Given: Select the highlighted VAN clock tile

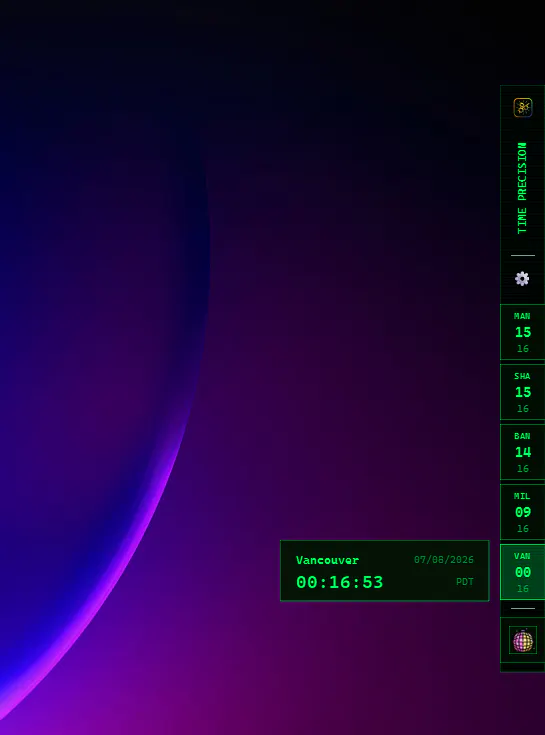Looking at the screenshot, I should click(523, 572).
